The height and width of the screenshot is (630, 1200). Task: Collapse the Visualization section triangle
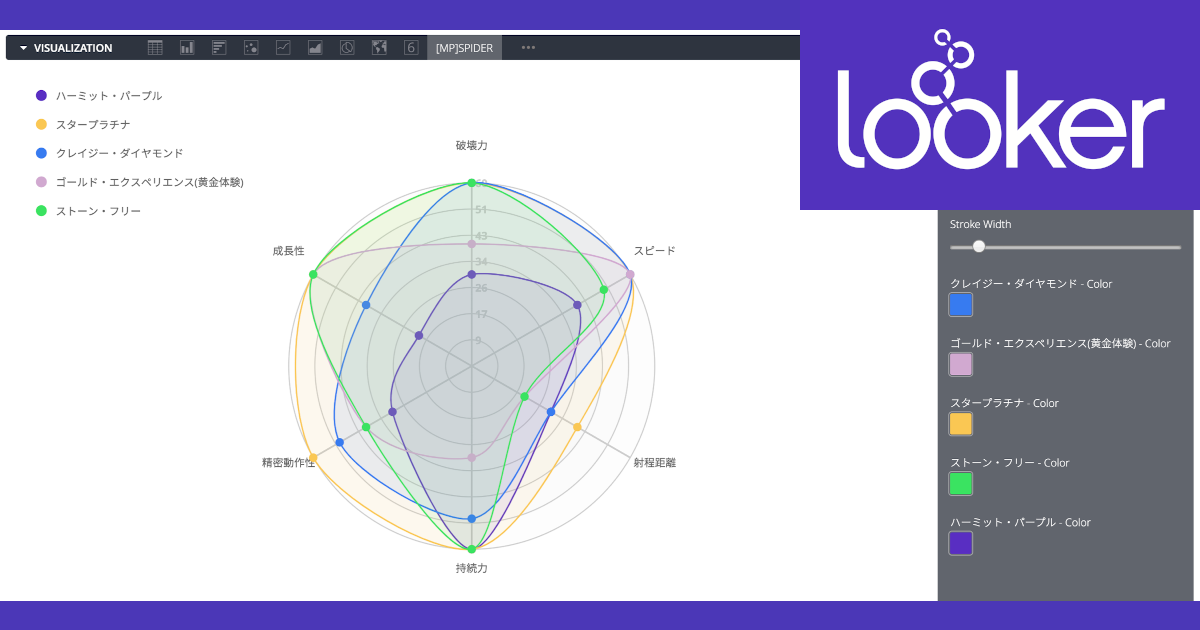pyautogui.click(x=23, y=48)
